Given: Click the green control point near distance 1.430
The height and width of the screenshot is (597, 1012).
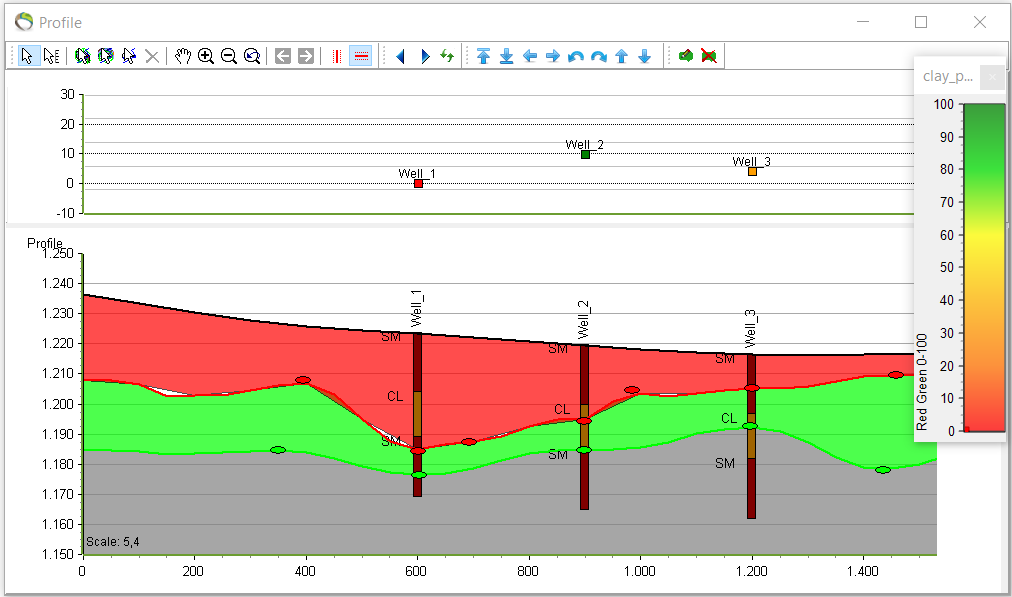Looking at the screenshot, I should coord(883,470).
